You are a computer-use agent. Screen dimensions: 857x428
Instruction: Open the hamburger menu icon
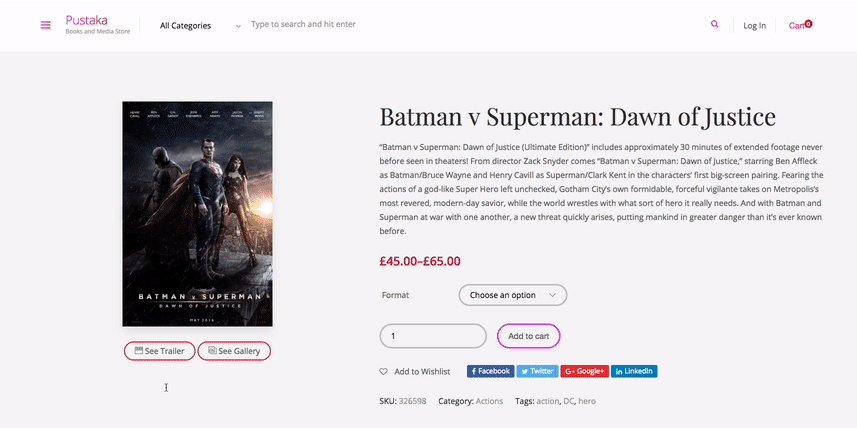point(45,25)
